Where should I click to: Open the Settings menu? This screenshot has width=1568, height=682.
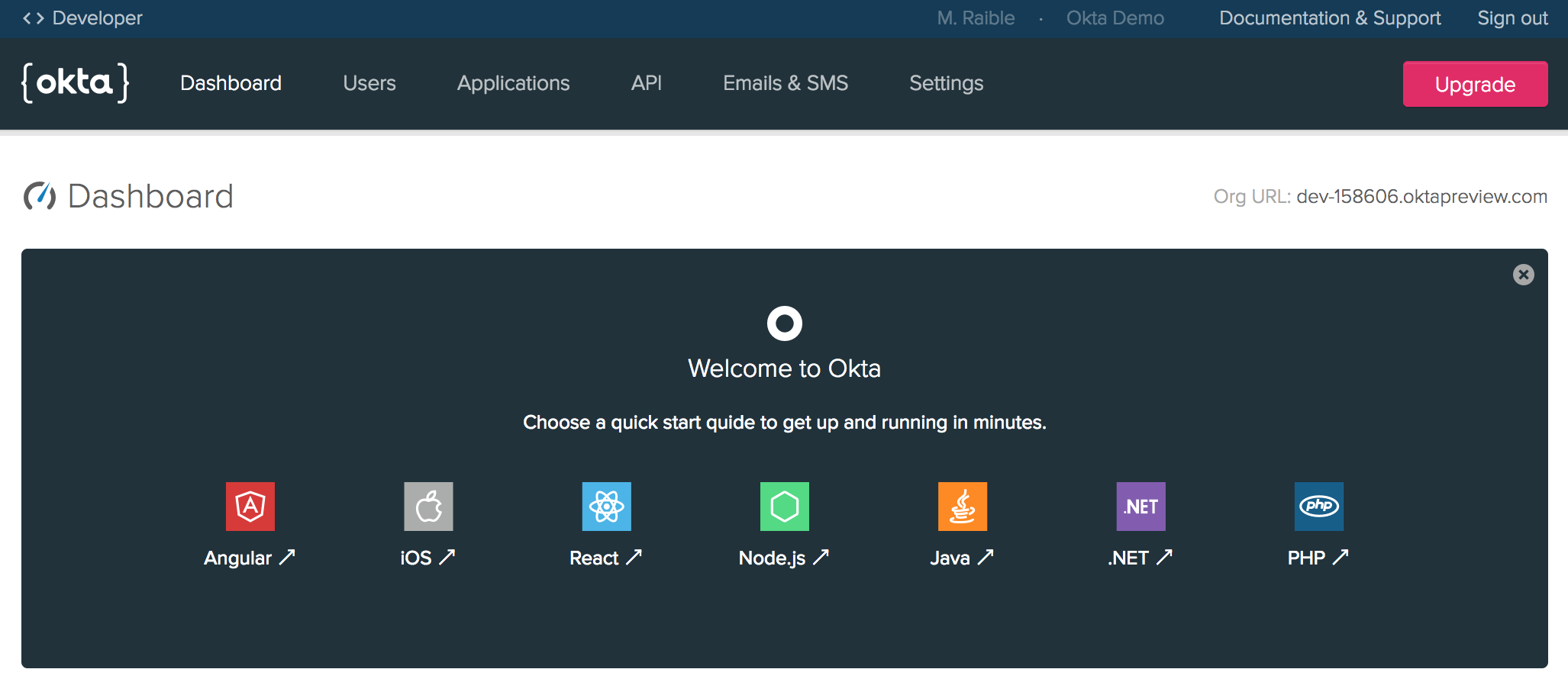(x=947, y=83)
